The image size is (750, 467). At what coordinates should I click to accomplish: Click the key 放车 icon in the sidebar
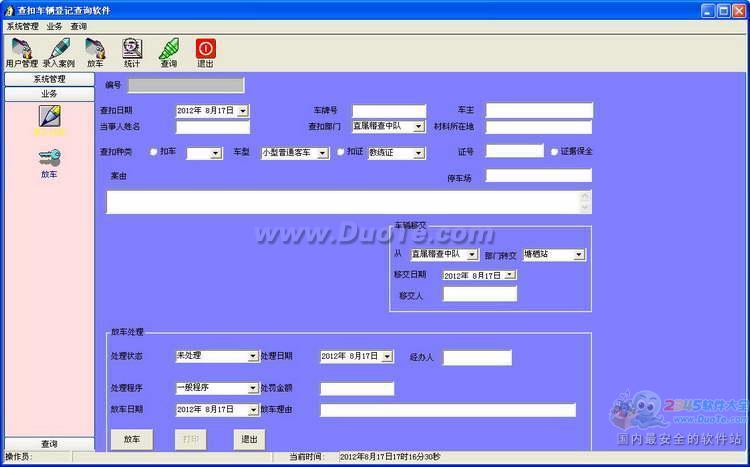[x=49, y=159]
